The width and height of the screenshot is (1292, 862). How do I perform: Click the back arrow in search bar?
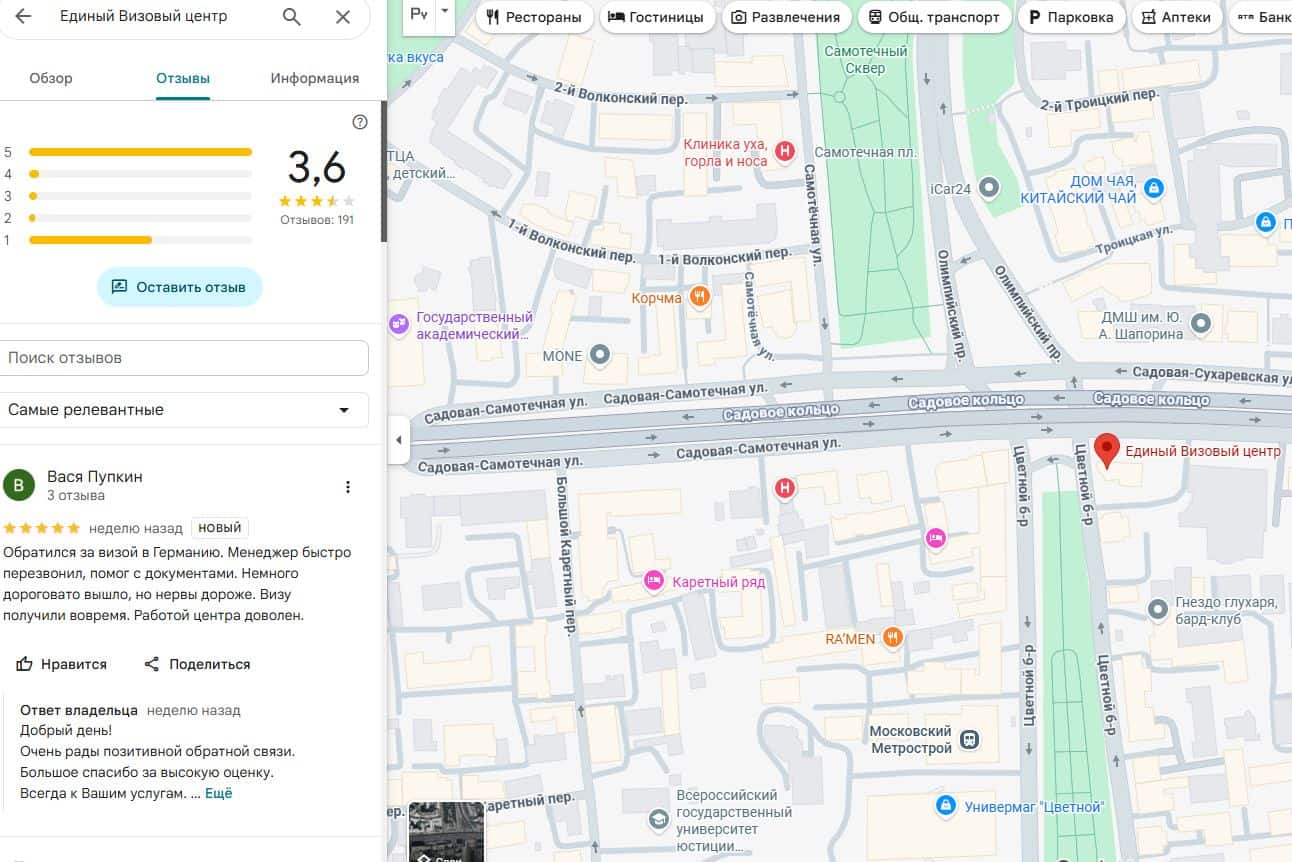23,17
